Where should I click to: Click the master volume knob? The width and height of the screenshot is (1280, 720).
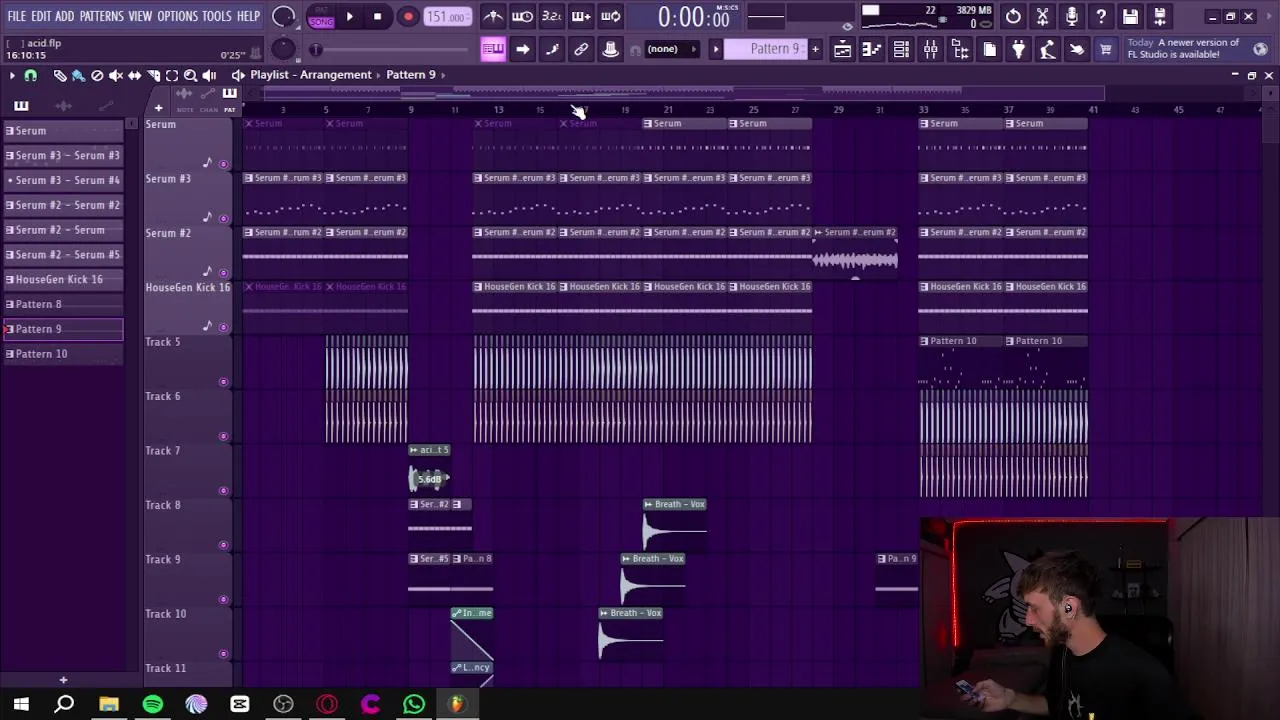pos(283,16)
